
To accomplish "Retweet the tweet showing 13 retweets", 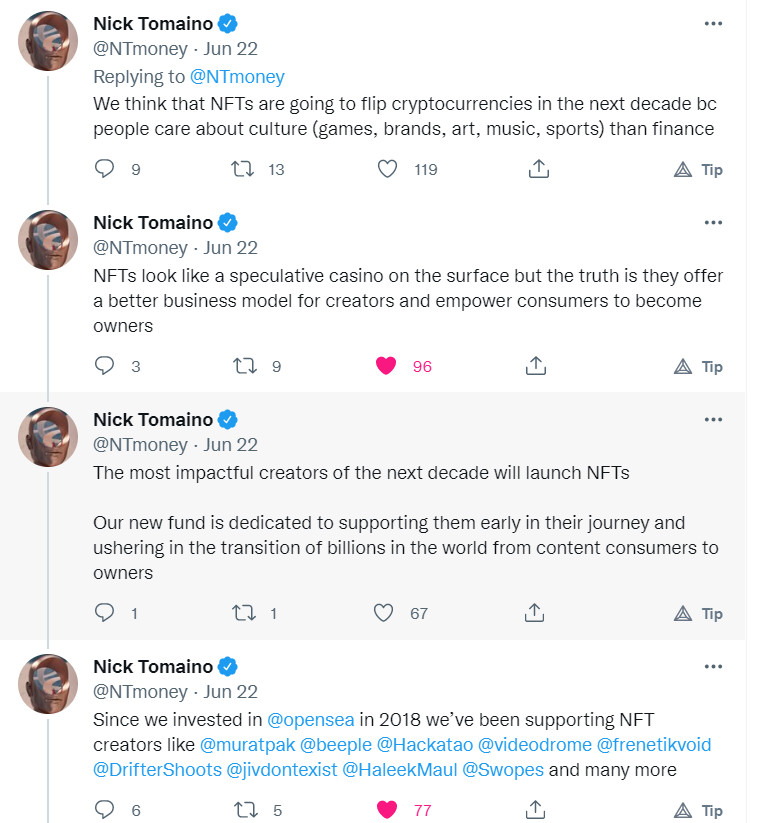I will tap(242, 169).
